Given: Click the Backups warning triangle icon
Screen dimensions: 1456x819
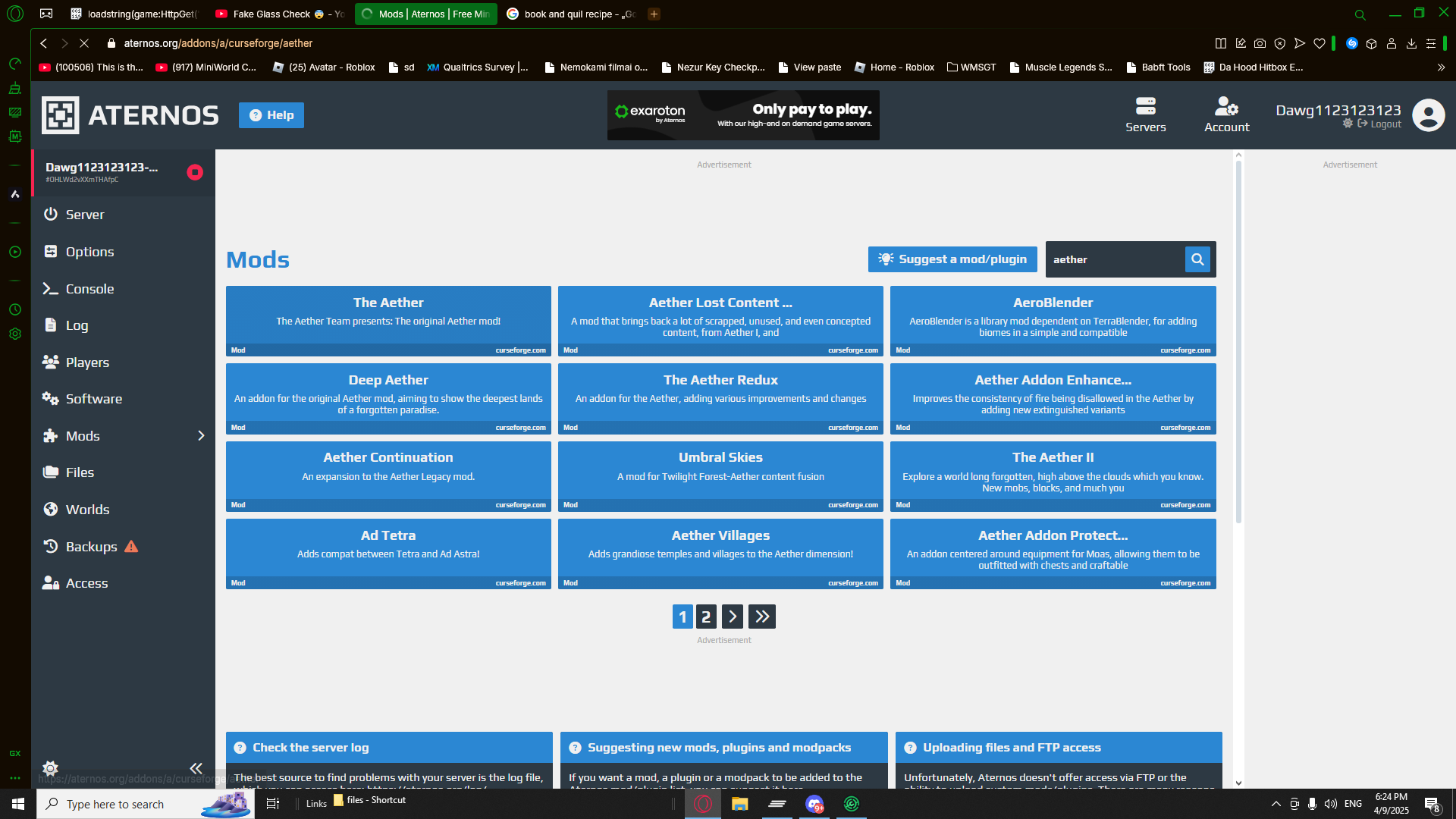Looking at the screenshot, I should [x=131, y=547].
